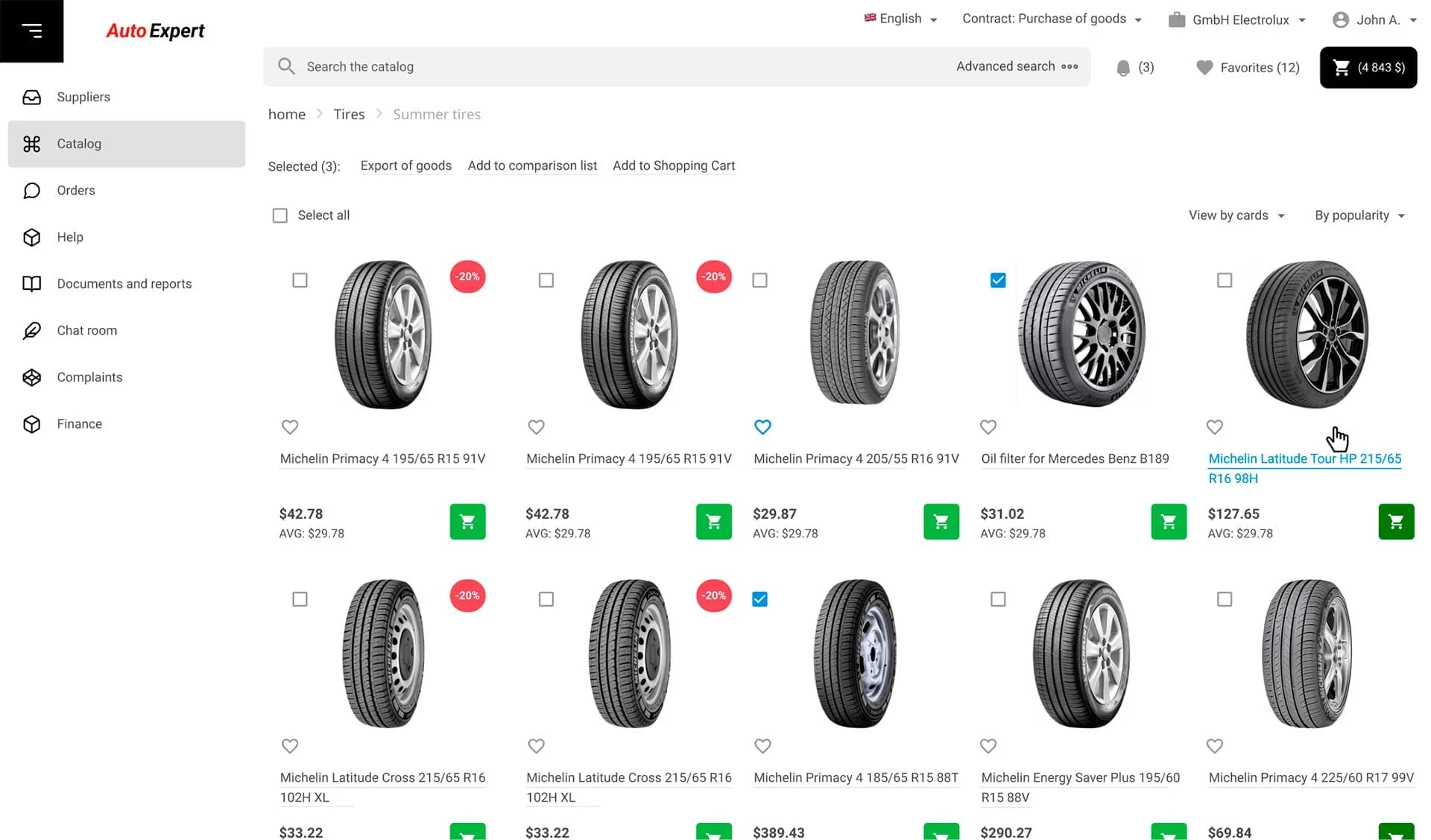Screen dimensions: 1431x840
Task: Favorite Michelin Energy Saver Plus 195/60
Action: click(988, 746)
